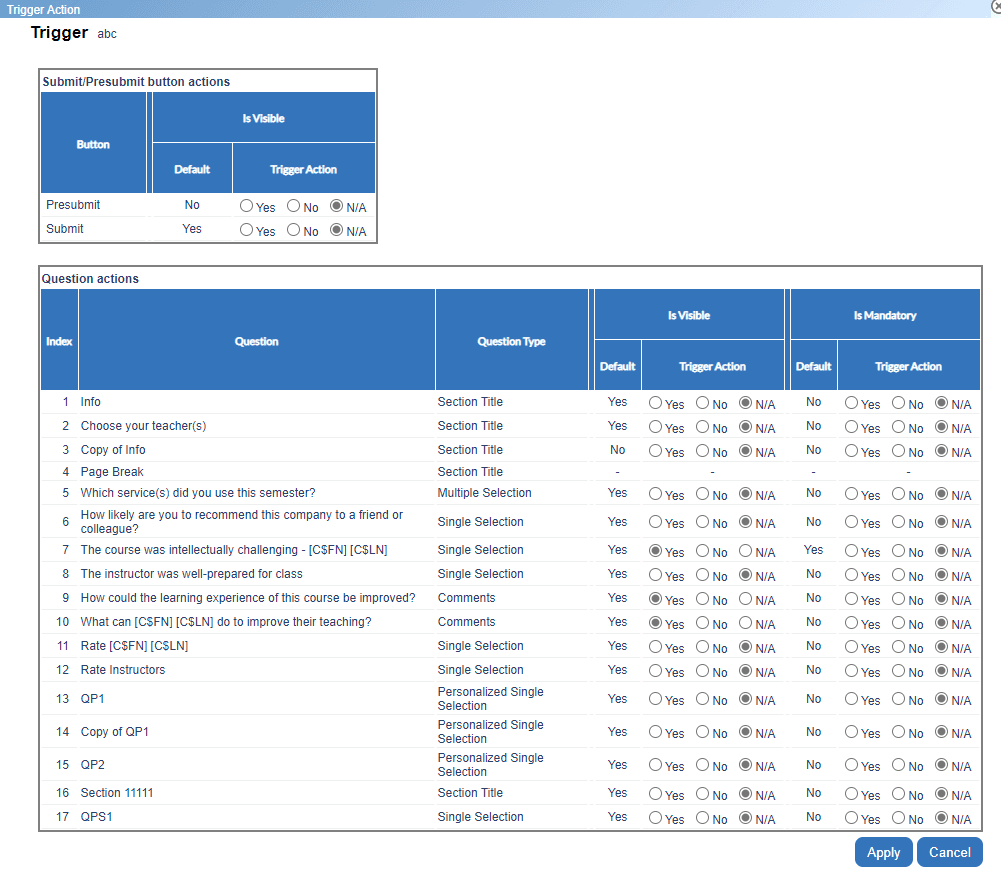Viewport: 1001px width, 873px height.
Task: Click 'Which service(s) did you use this semester?'
Action: [198, 493]
